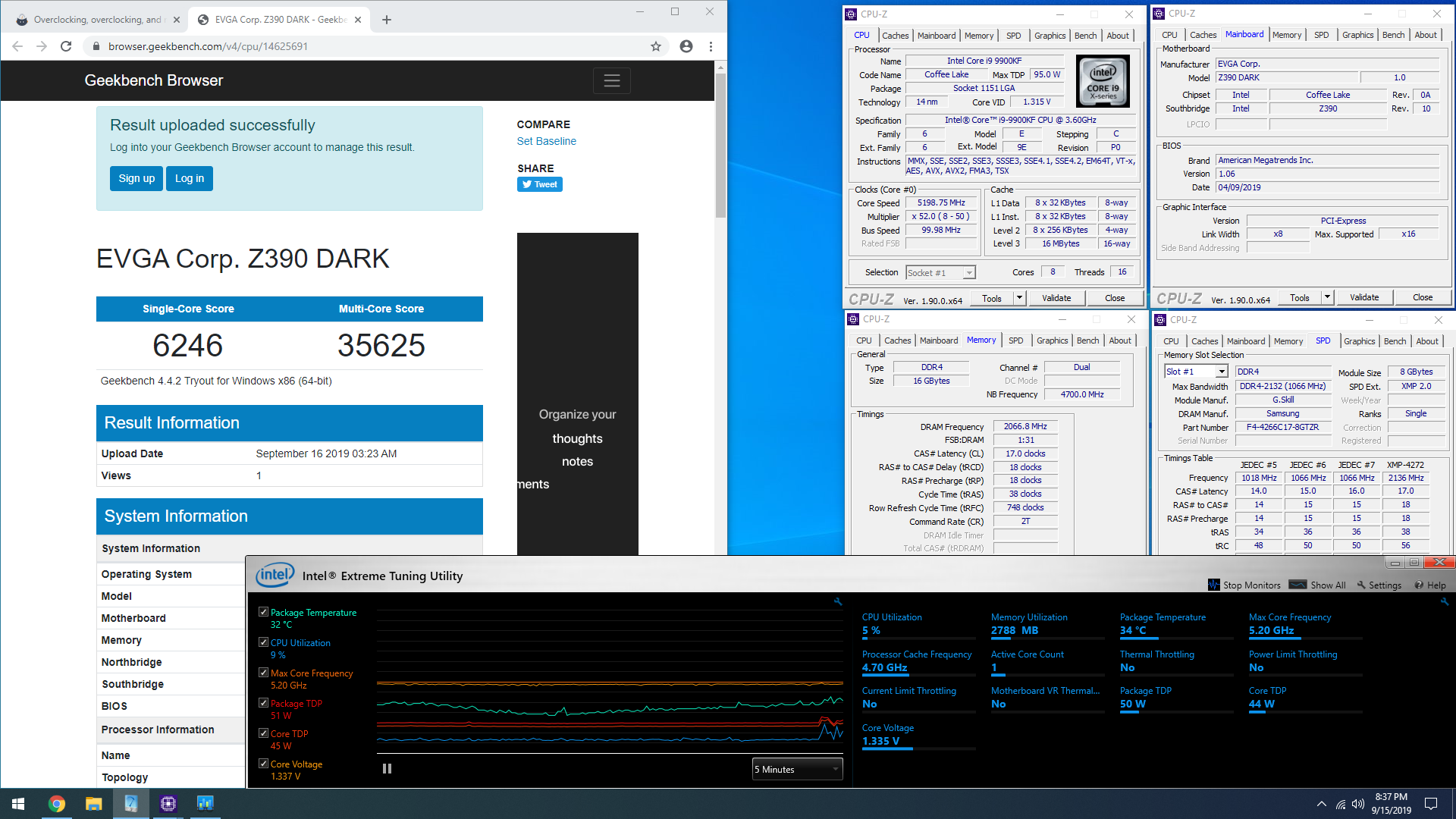Viewport: 1456px width, 819px height.
Task: Click Validate in CPU tab CPU-Z window
Action: [1056, 298]
